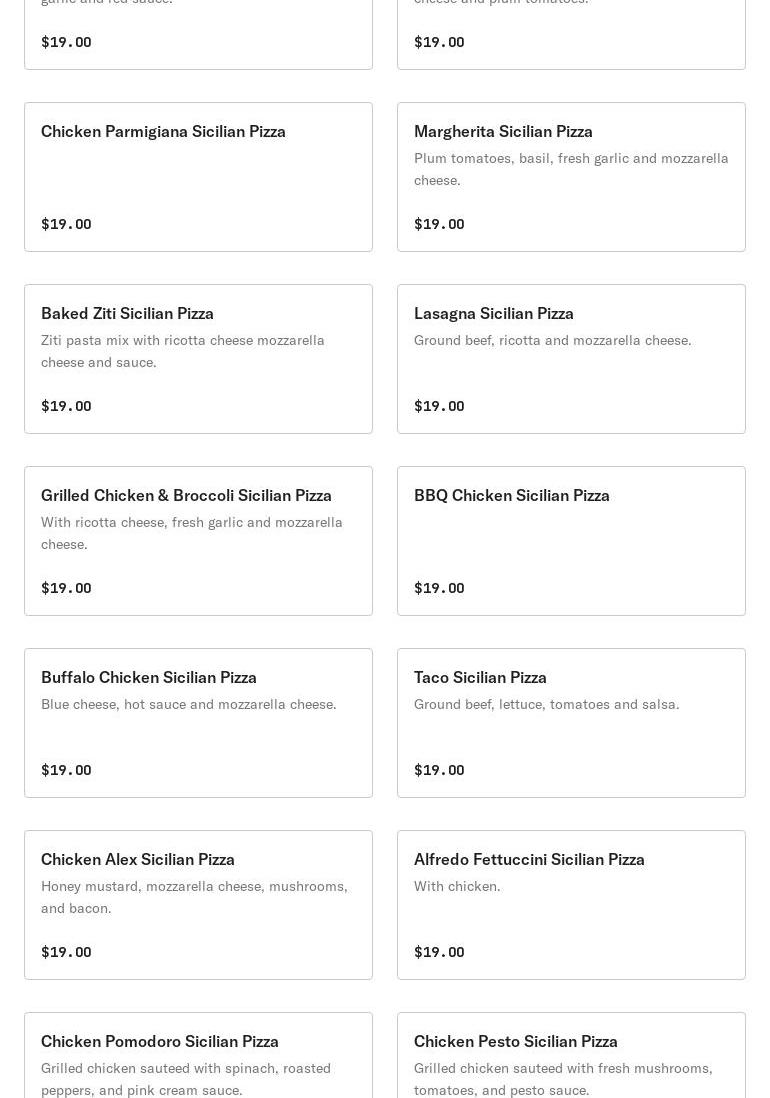Viewport: 770px width, 1098px height.
Task: Click the Buffalo Chicken blue cheese description
Action: coord(189,704)
